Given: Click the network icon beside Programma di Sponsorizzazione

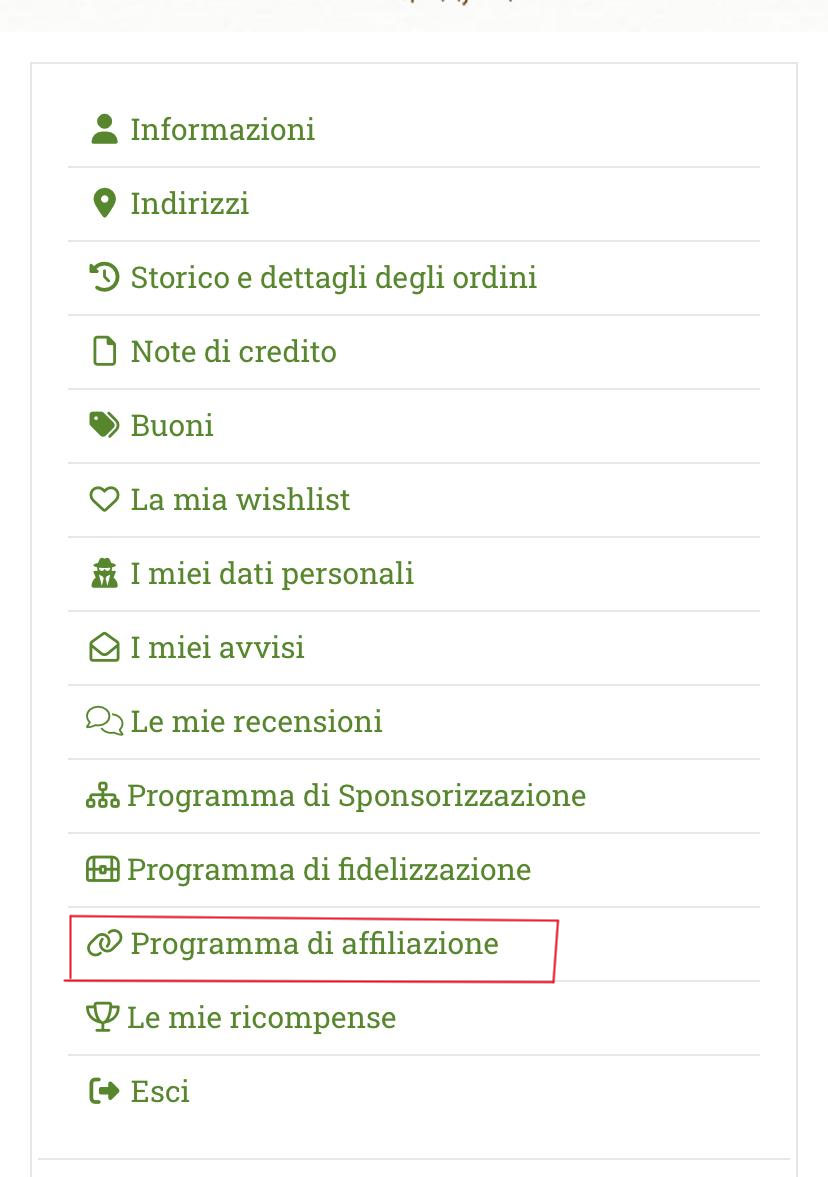Looking at the screenshot, I should pyautogui.click(x=102, y=794).
